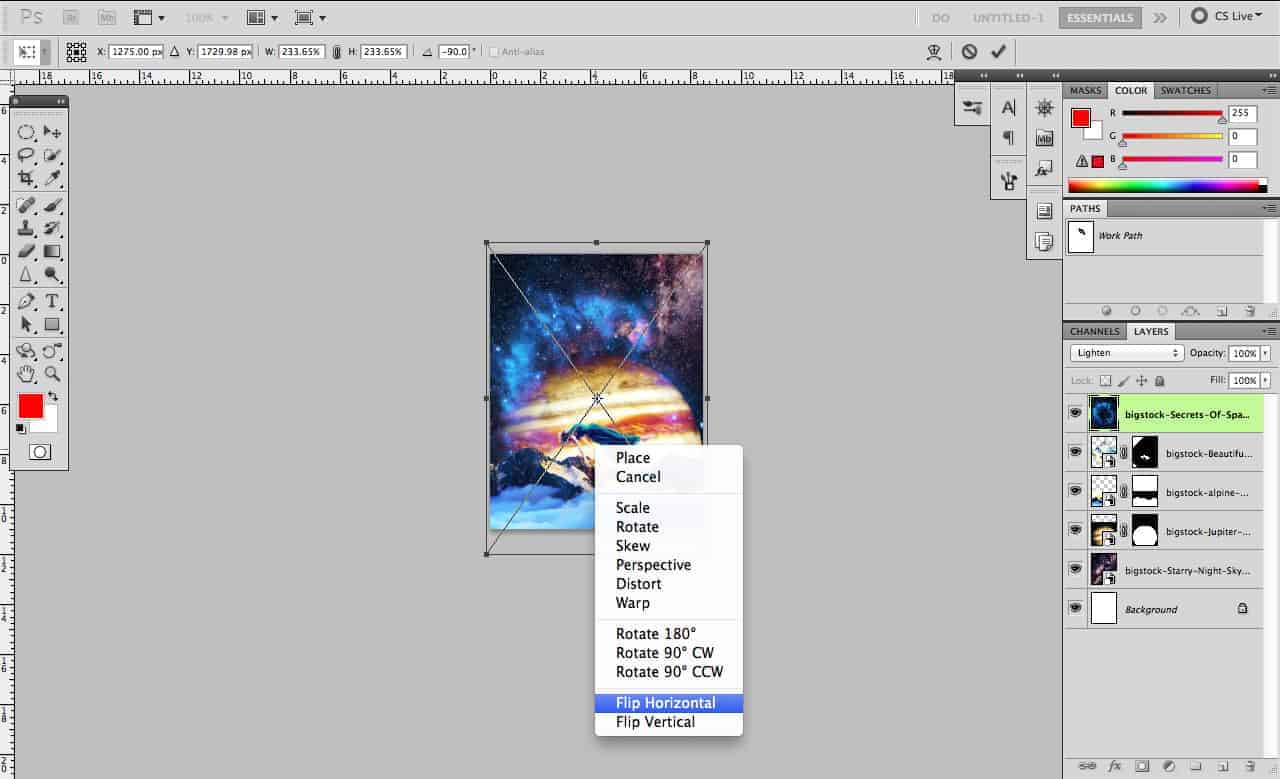Hide the bigstock-Beautifu layer
This screenshot has height=779, width=1280.
(x=1075, y=452)
